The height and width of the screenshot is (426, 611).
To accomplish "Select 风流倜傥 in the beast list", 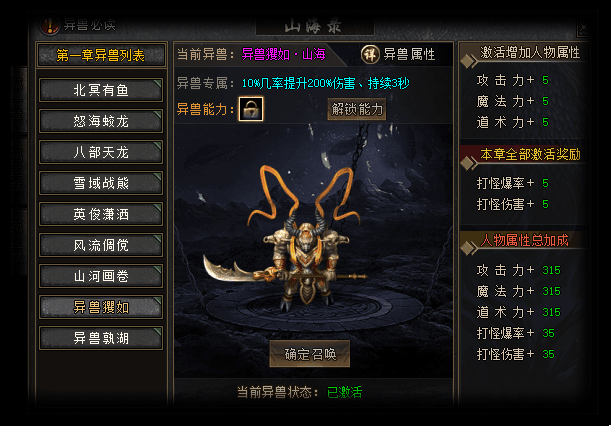I will coord(101,245).
